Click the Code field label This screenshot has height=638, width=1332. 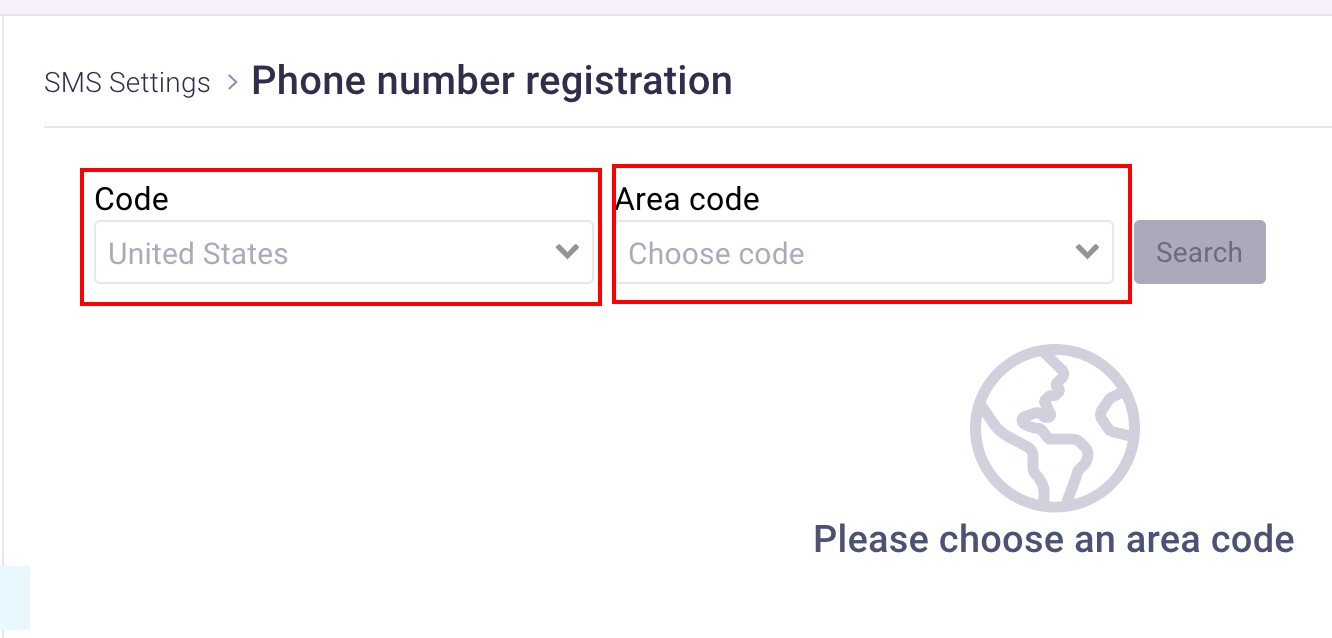tap(131, 199)
